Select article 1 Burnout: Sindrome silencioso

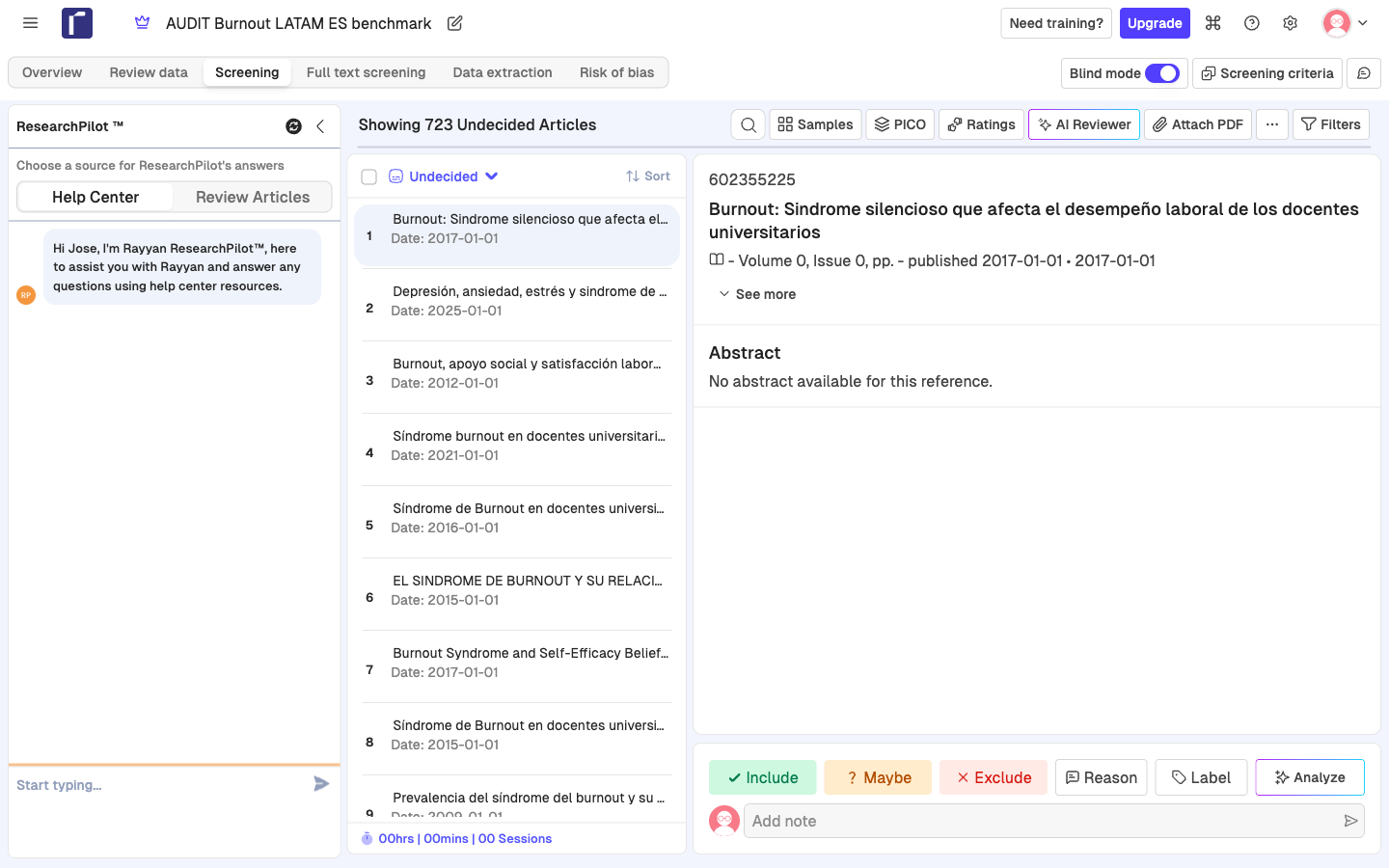pyautogui.click(x=517, y=234)
